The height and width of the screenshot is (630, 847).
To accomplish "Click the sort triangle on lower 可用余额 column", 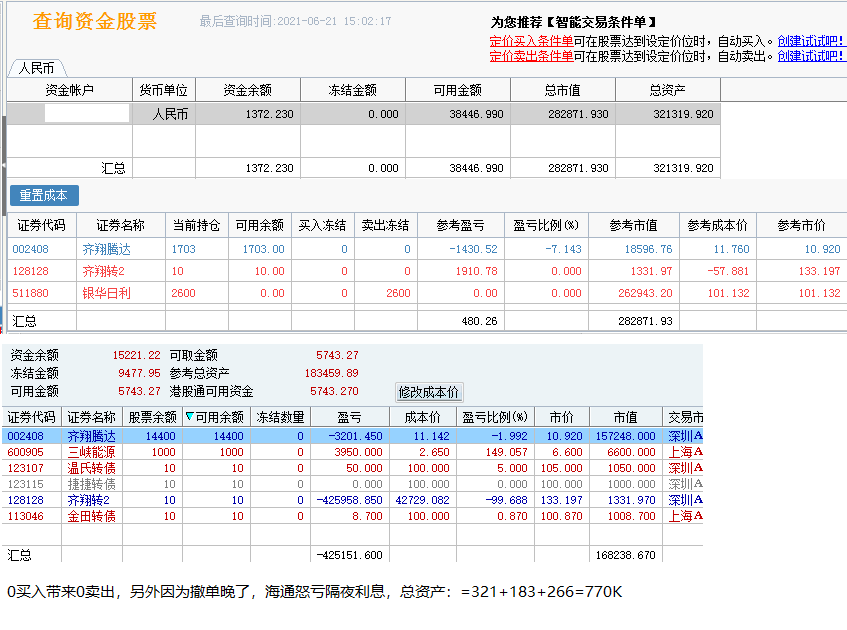I will click(190, 417).
